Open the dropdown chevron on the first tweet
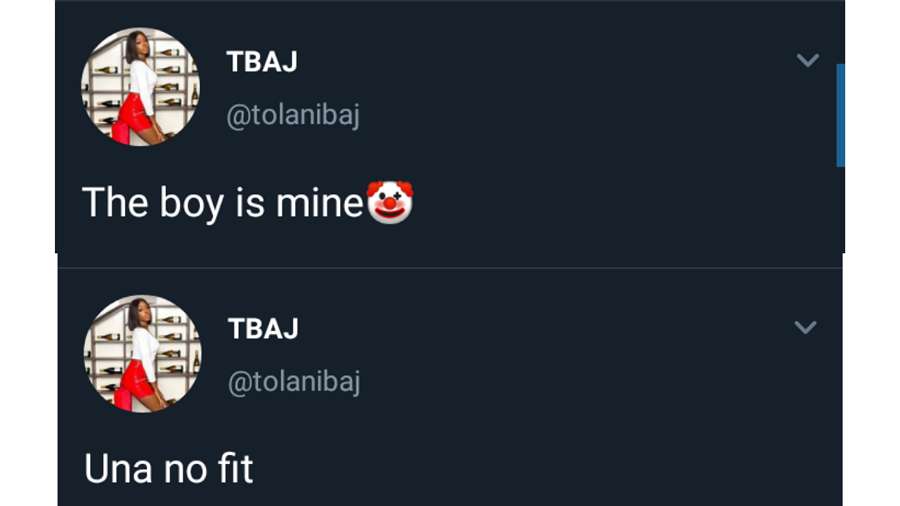Image resolution: width=900 pixels, height=506 pixels. tap(807, 61)
